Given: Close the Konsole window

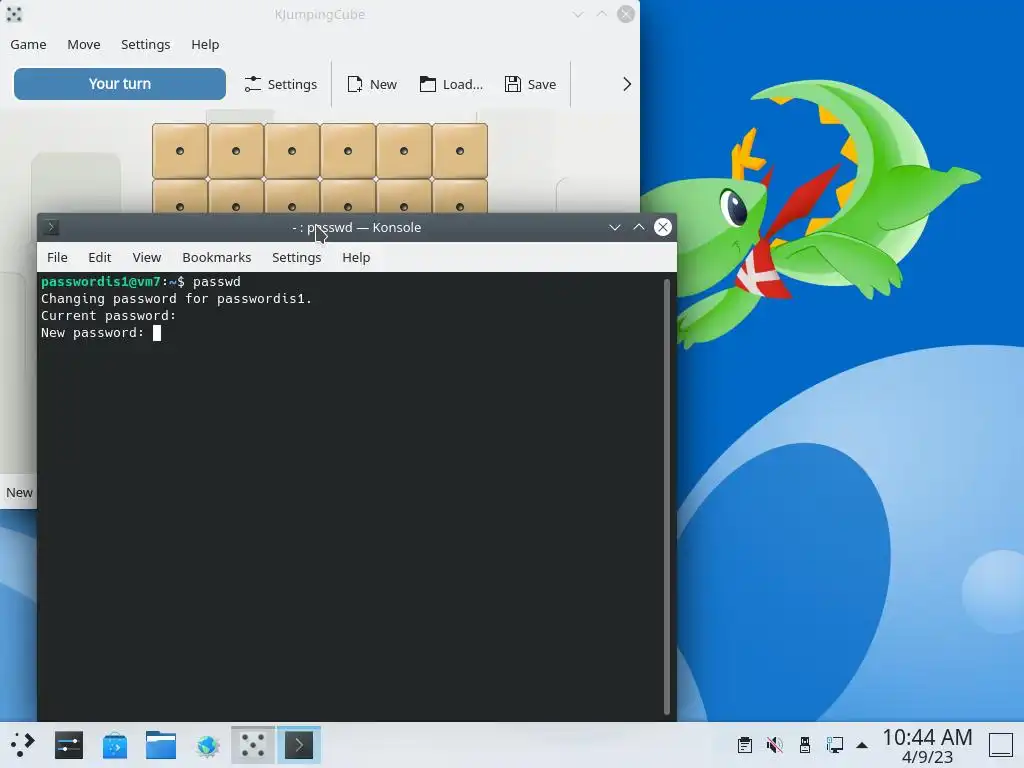Looking at the screenshot, I should (x=663, y=227).
